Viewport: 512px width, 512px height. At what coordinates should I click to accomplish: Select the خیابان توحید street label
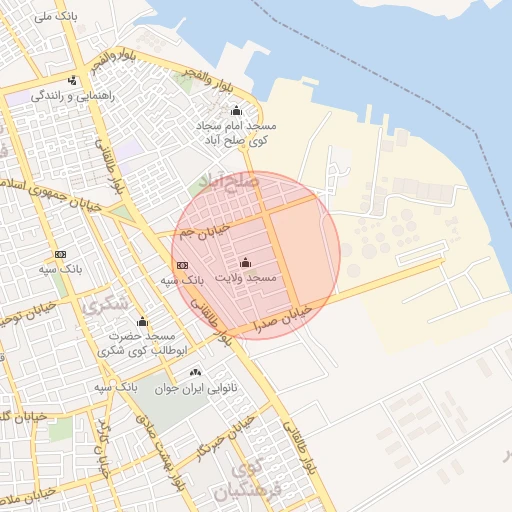pos(28,314)
